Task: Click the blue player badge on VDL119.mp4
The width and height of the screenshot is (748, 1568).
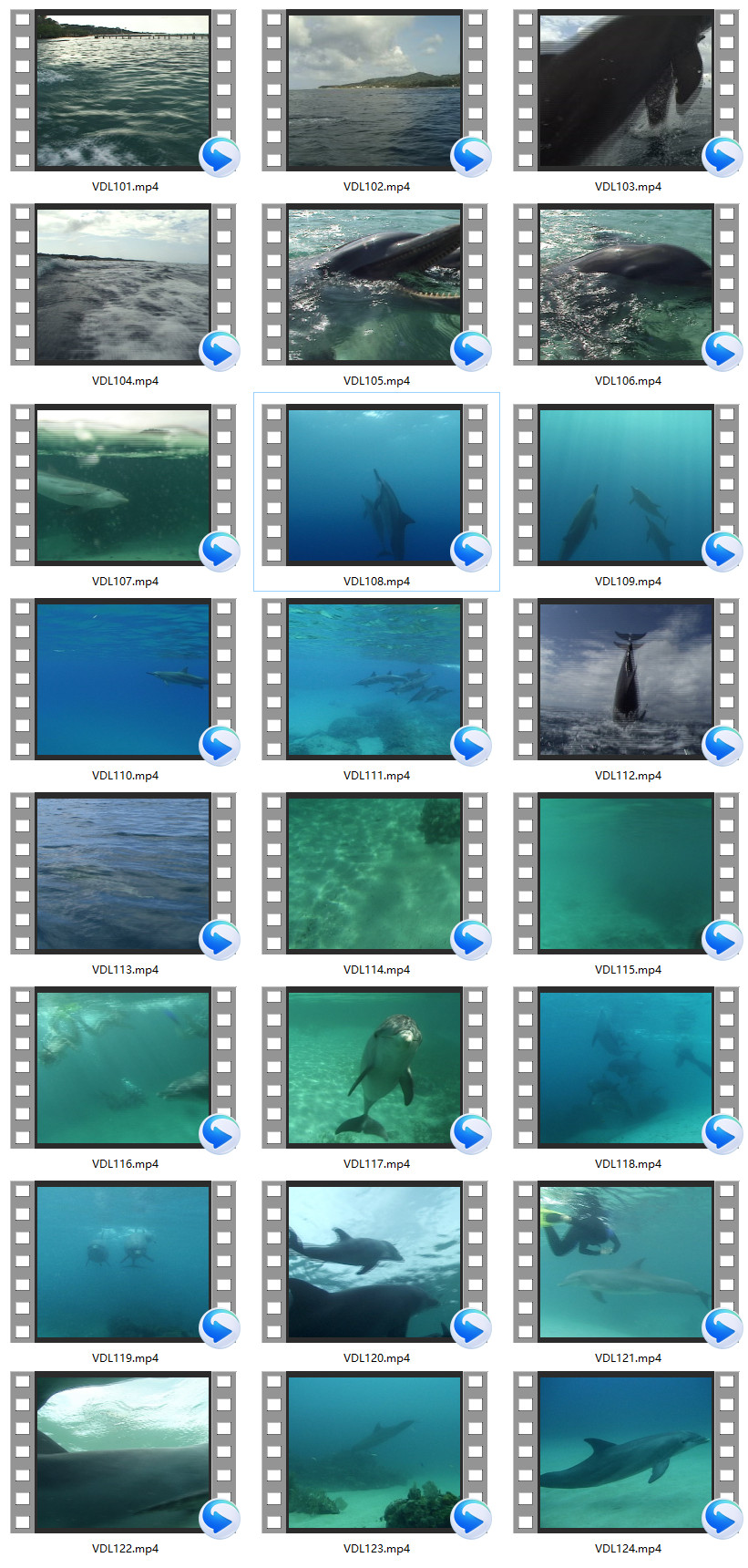Action: (x=220, y=1328)
